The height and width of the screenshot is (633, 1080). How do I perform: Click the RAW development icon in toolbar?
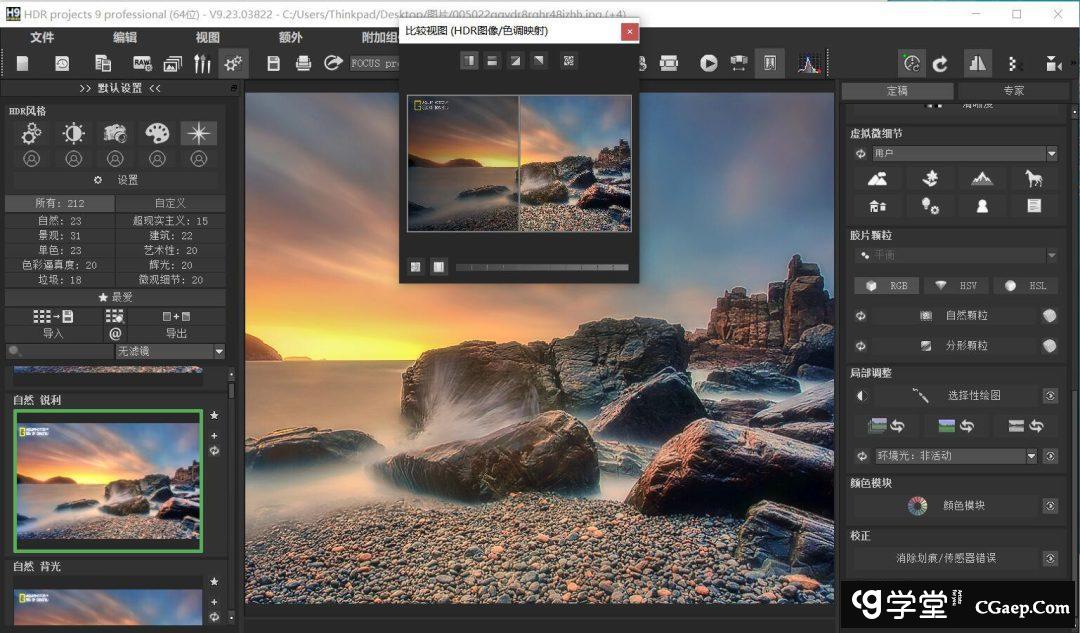tap(142, 63)
